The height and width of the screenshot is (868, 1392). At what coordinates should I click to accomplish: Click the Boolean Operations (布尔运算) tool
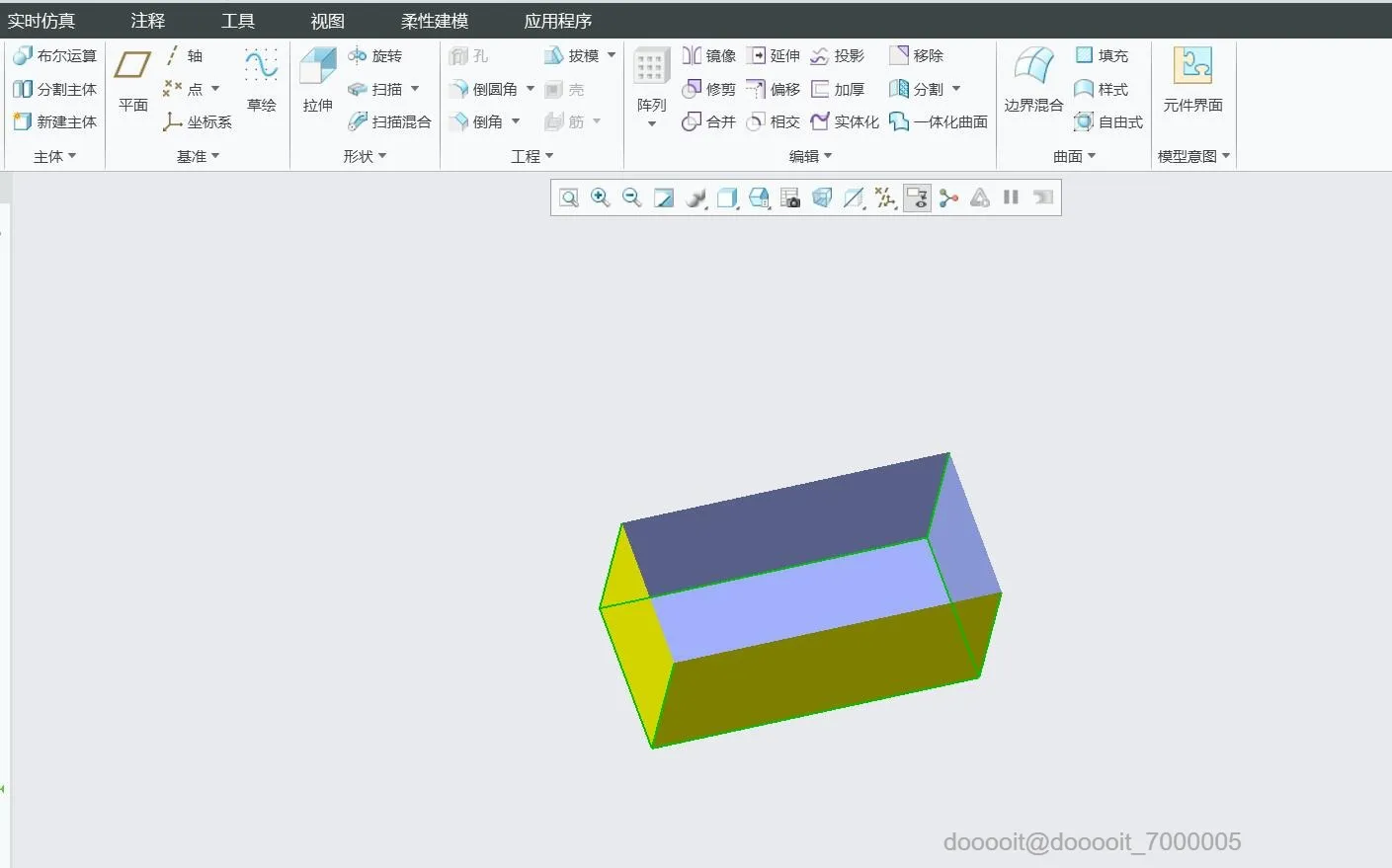(55, 56)
